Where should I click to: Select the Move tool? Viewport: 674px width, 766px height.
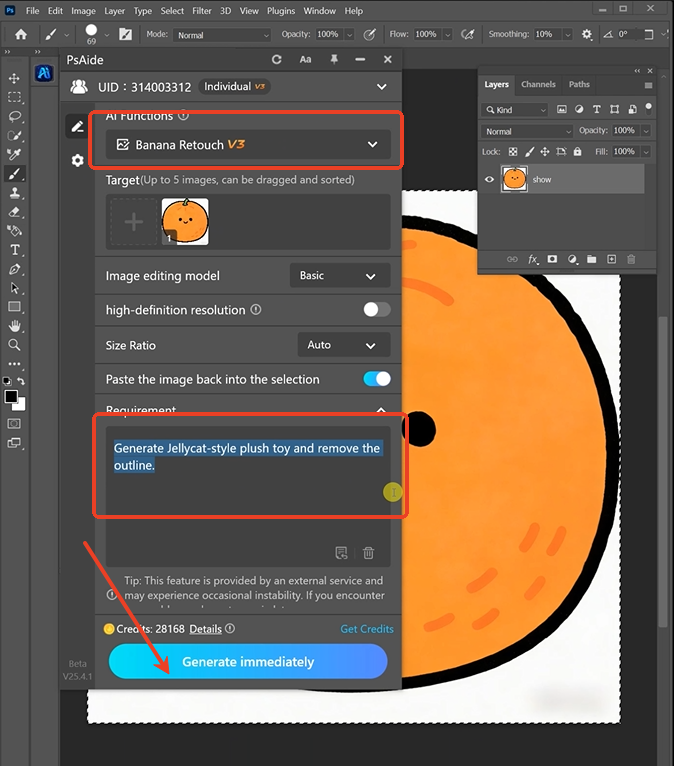click(14, 78)
